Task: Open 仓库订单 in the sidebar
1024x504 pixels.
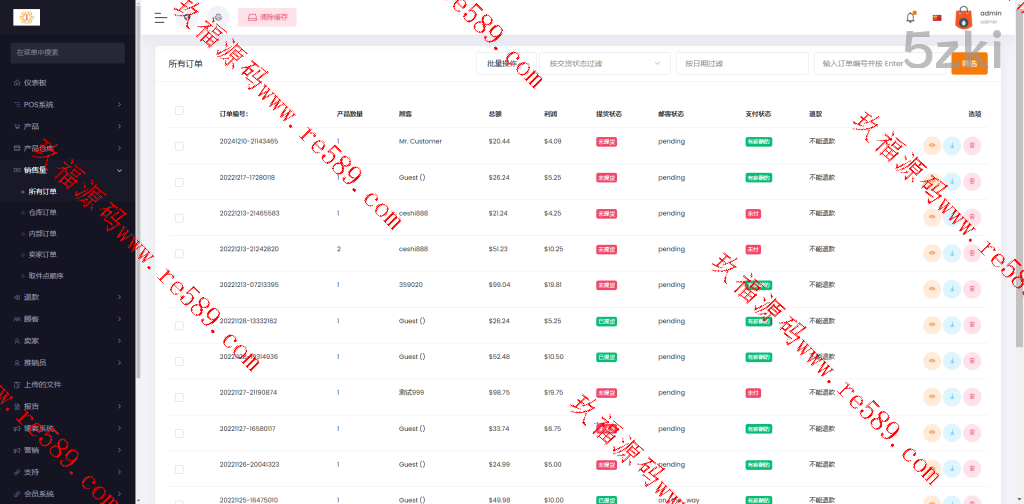Action: point(43,212)
